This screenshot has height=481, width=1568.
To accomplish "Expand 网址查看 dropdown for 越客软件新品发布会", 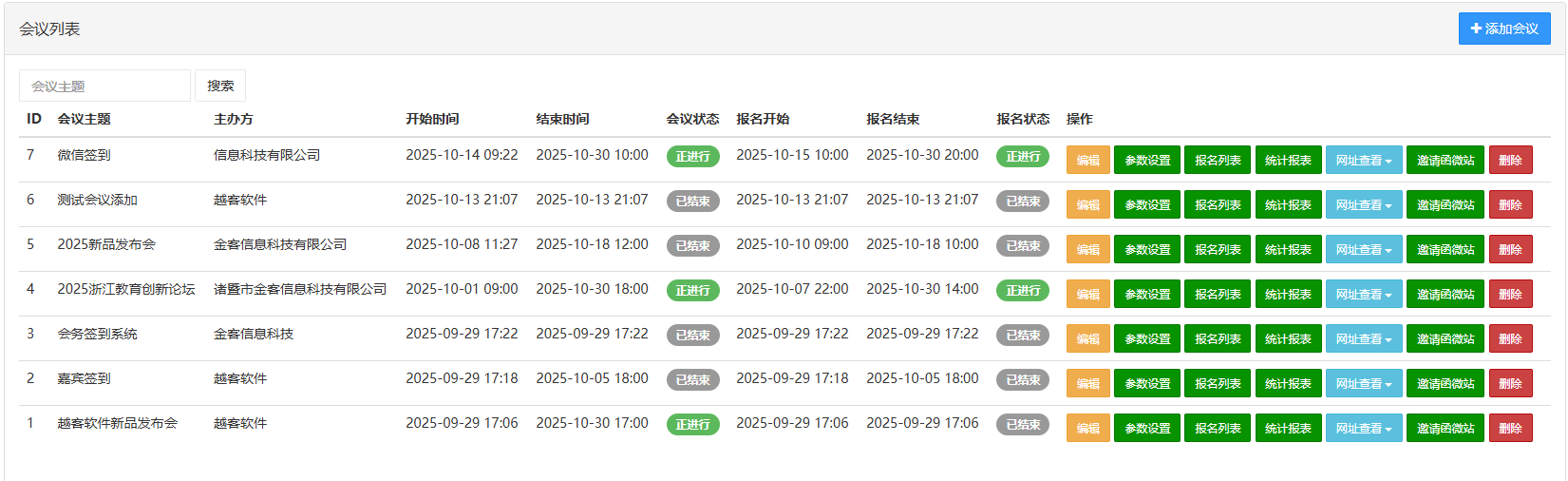I will (1363, 428).
